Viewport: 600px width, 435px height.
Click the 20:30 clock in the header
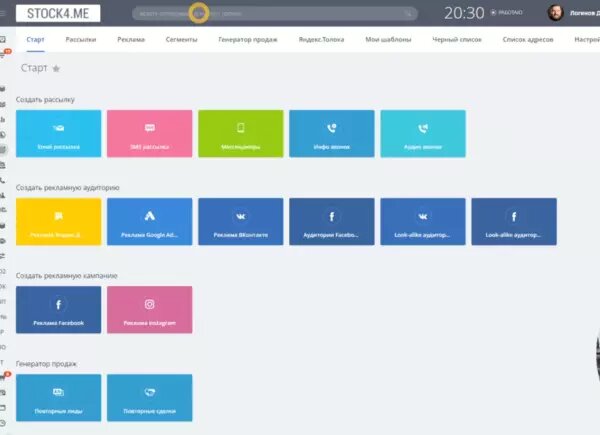(x=464, y=13)
